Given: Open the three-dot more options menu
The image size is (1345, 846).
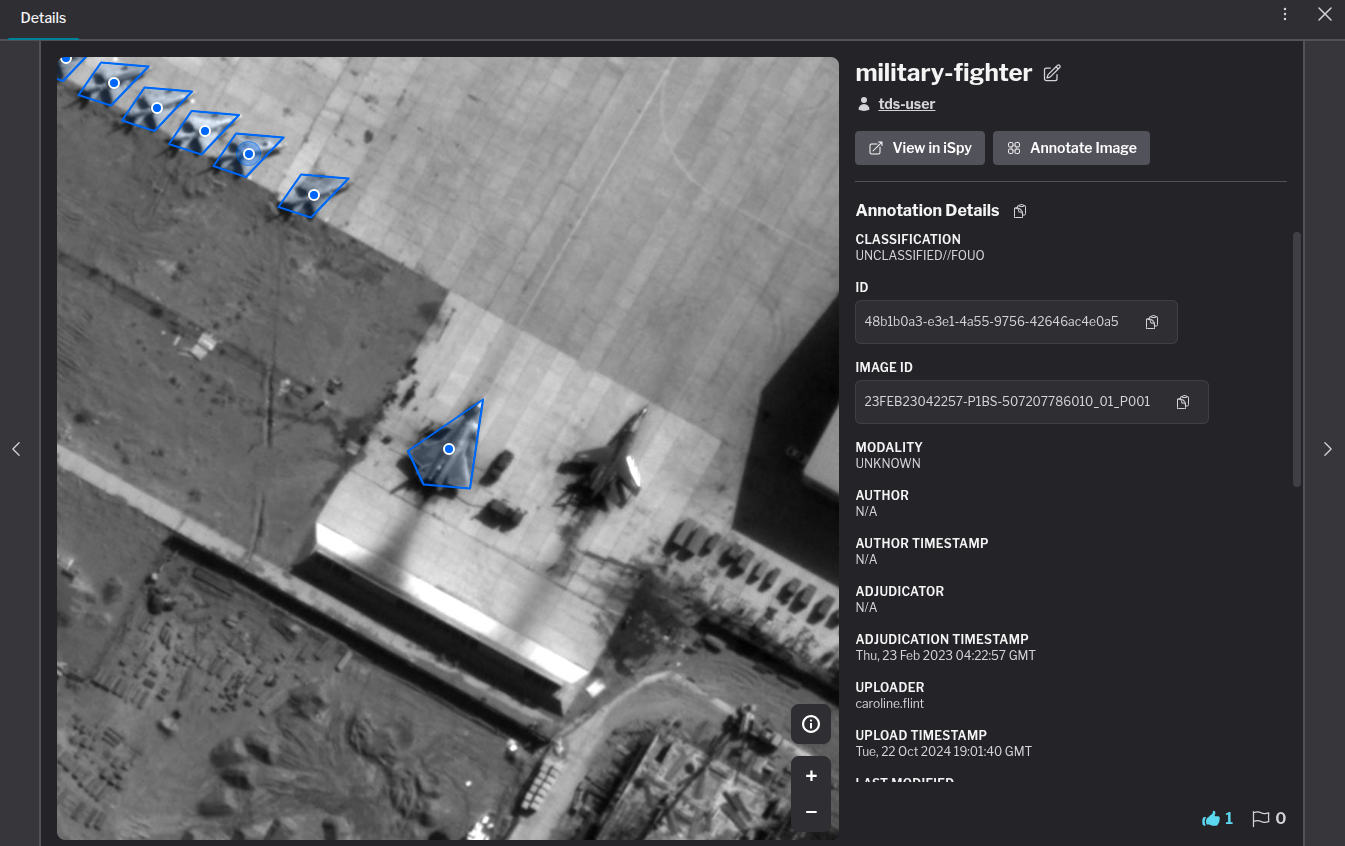Looking at the screenshot, I should [1286, 14].
